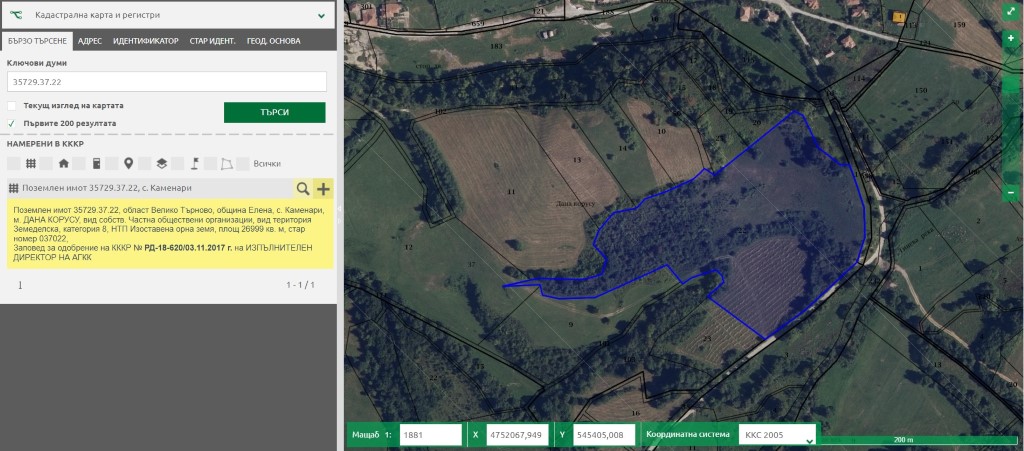The height and width of the screenshot is (451, 1024).
Task: Toggle 'Първите 200 резултата' checkbox
Action: (x=12, y=123)
